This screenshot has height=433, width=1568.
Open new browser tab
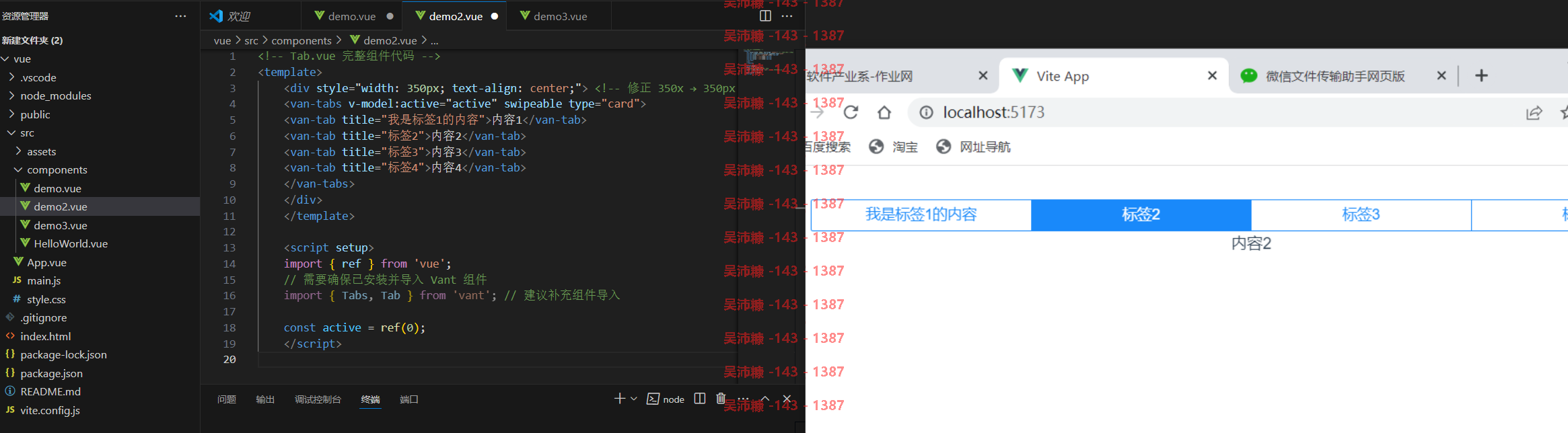[x=1481, y=75]
